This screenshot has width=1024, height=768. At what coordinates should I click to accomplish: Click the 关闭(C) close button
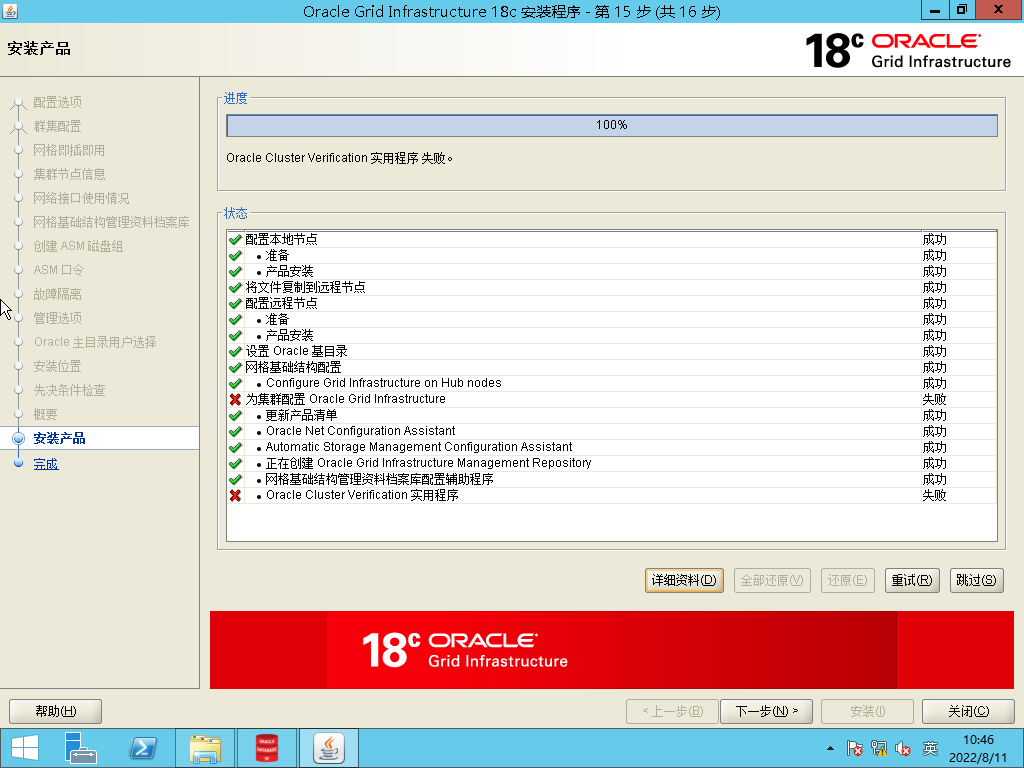point(968,711)
